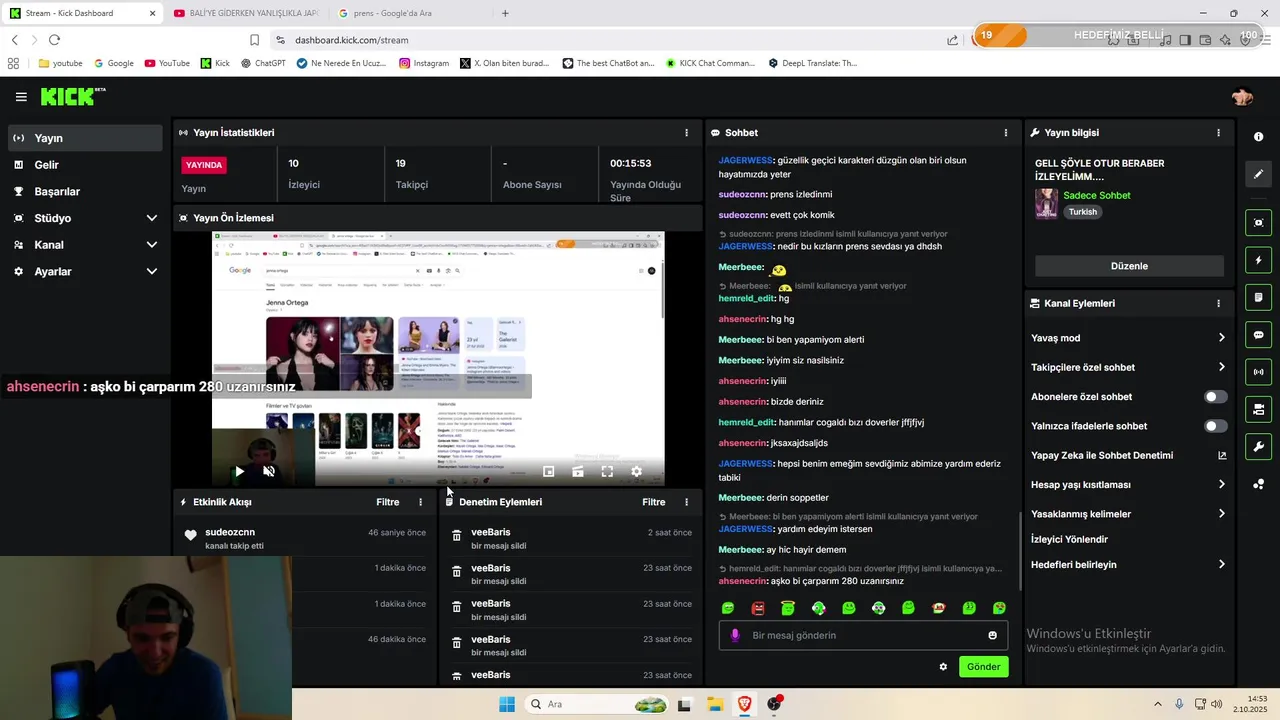Click the purple microphone icon in chat box
This screenshot has height=720, width=1280.
(x=735, y=635)
